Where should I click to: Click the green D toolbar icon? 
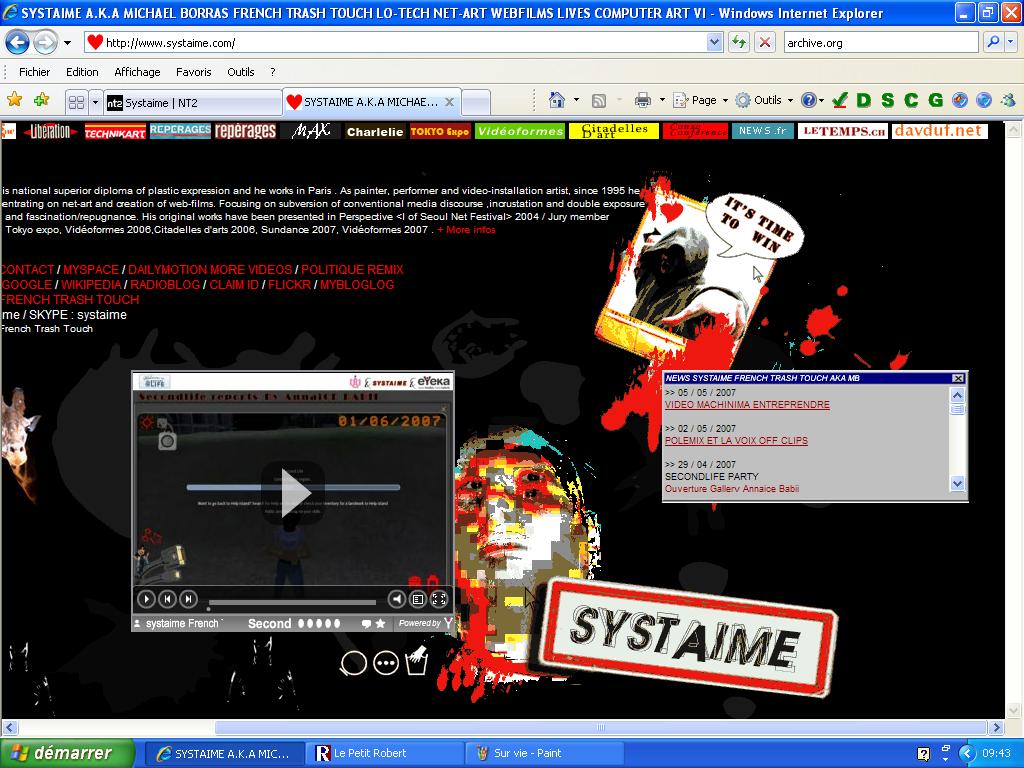(x=863, y=100)
